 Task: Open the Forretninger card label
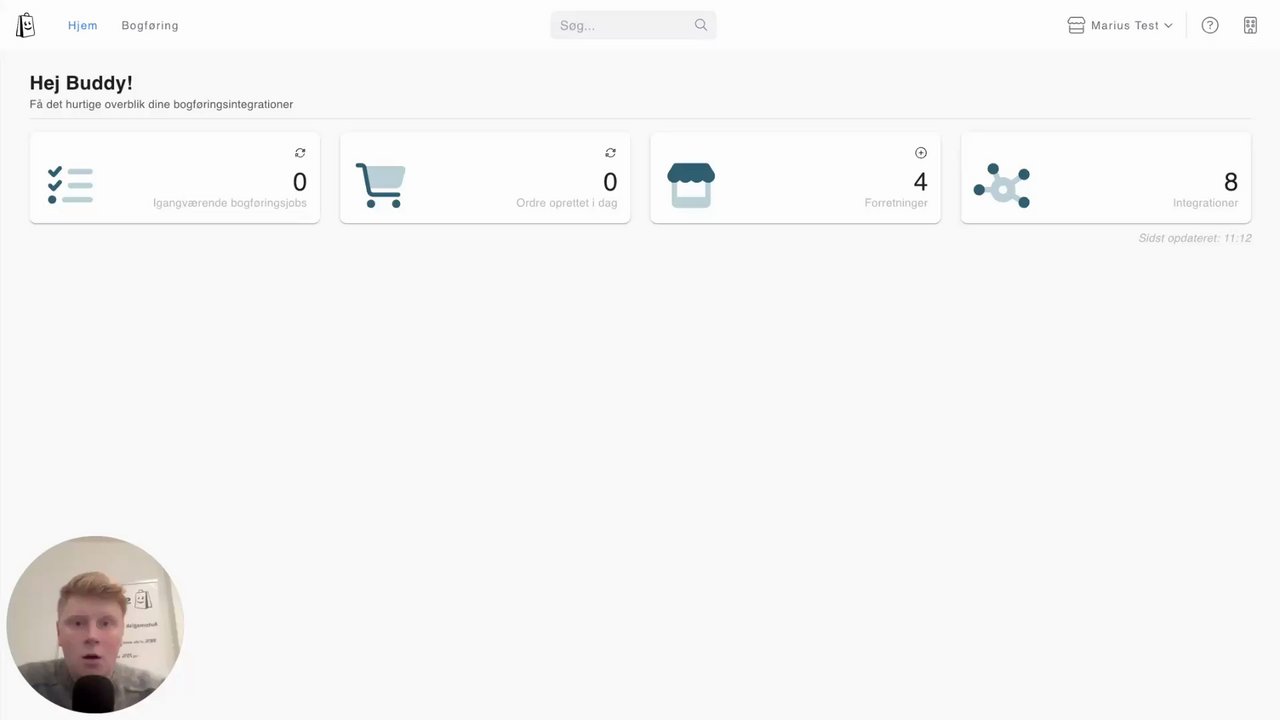(896, 203)
